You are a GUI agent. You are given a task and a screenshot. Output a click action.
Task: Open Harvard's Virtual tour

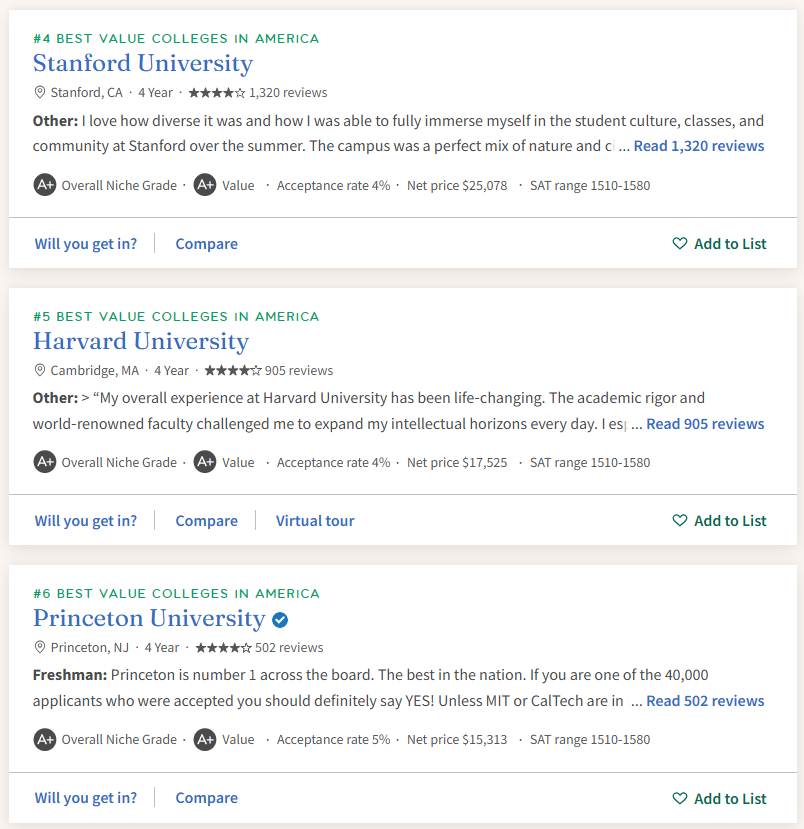(315, 521)
